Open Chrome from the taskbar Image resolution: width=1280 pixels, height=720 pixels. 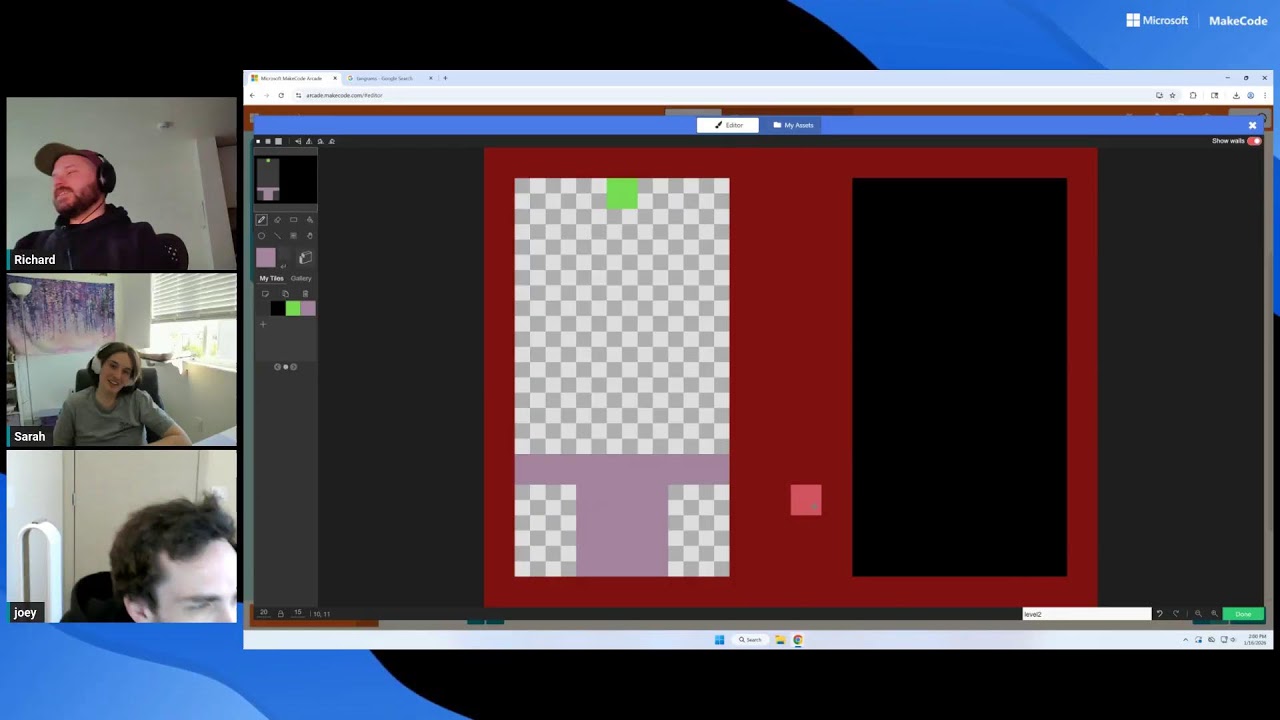797,640
